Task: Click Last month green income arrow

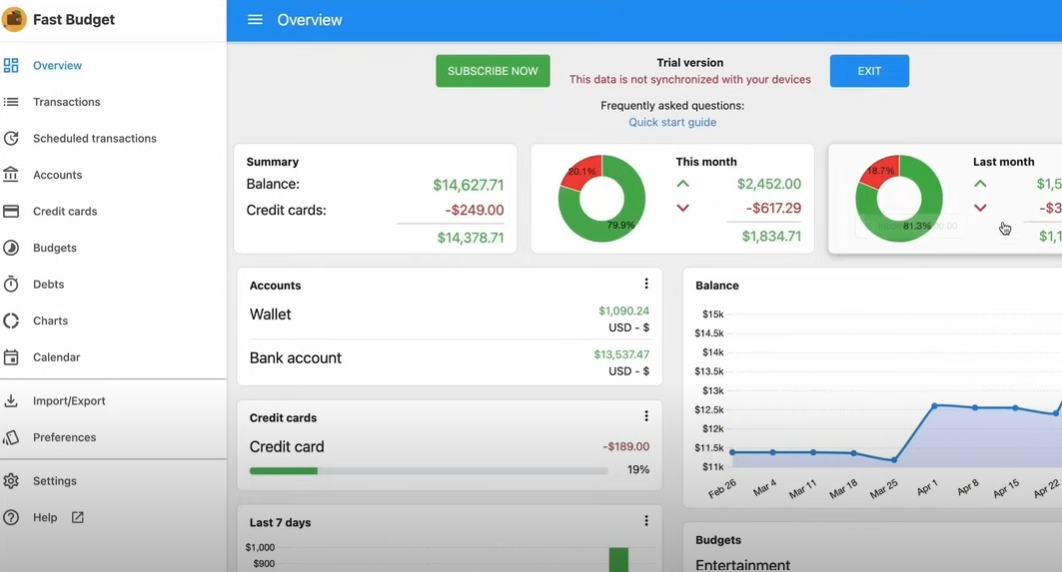Action: point(980,183)
